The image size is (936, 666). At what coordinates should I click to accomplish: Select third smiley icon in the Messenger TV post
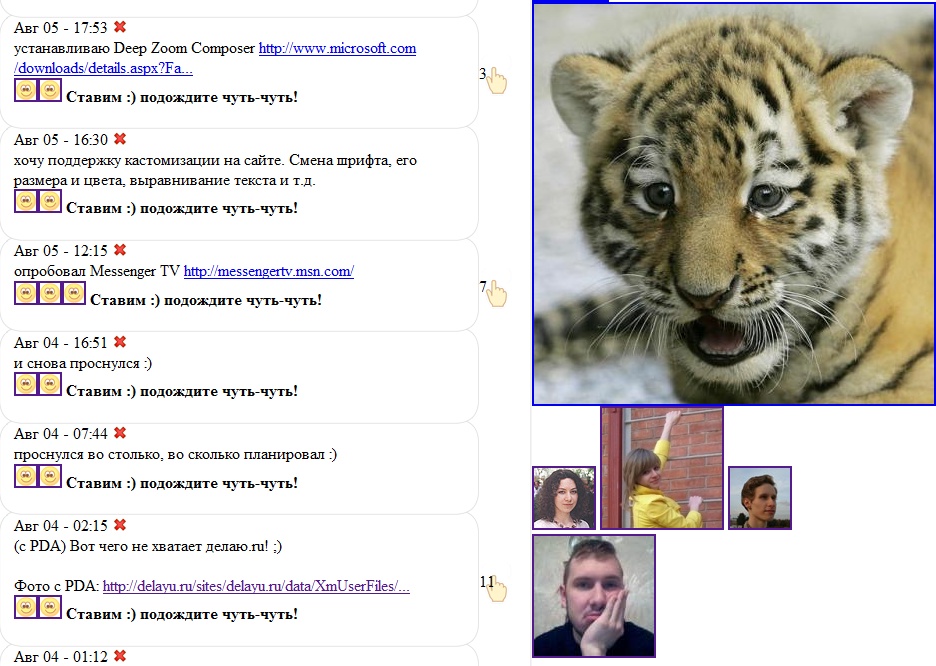[x=74, y=293]
